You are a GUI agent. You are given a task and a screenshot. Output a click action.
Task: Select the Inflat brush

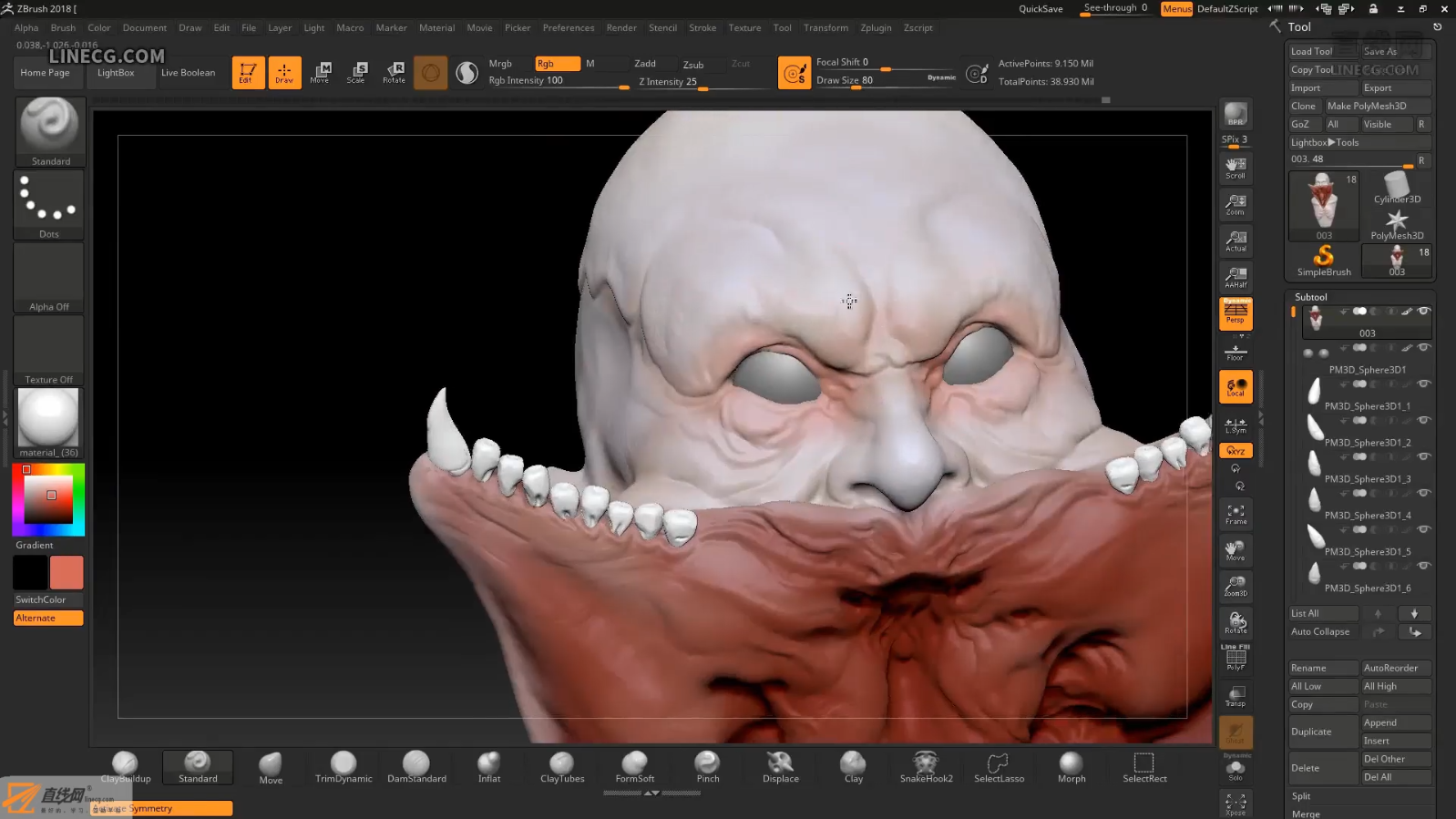[489, 767]
